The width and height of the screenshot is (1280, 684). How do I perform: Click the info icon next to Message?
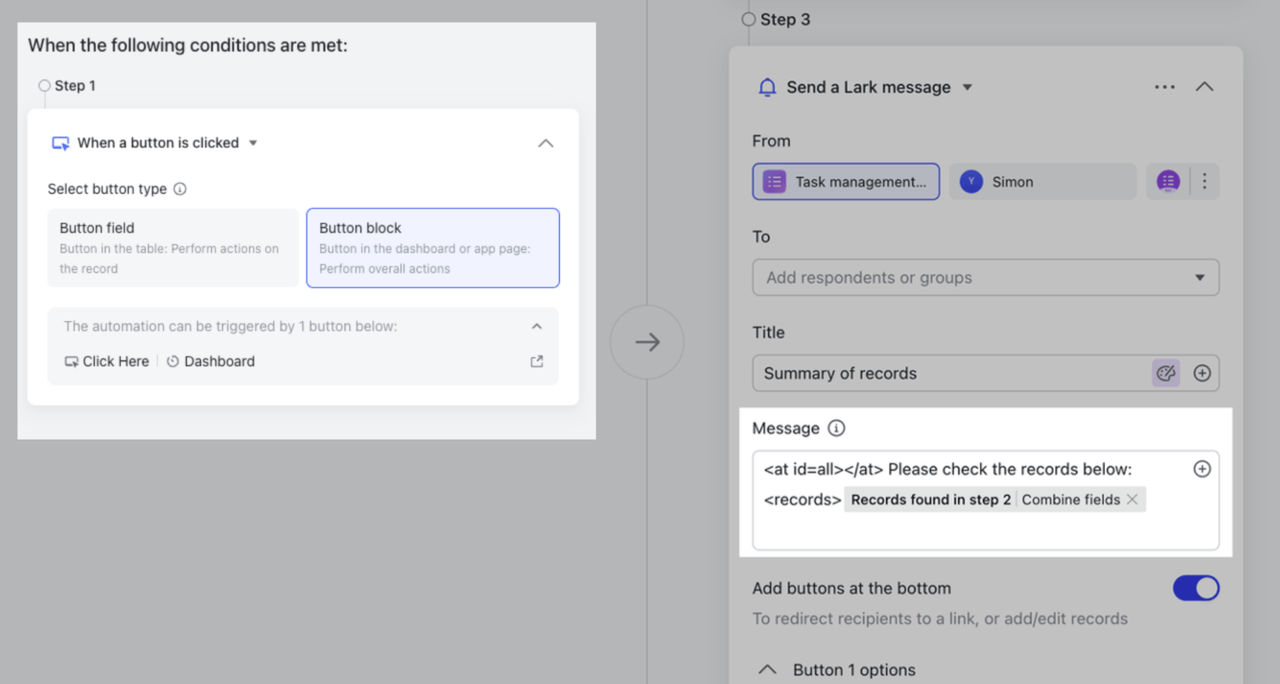[x=837, y=428]
